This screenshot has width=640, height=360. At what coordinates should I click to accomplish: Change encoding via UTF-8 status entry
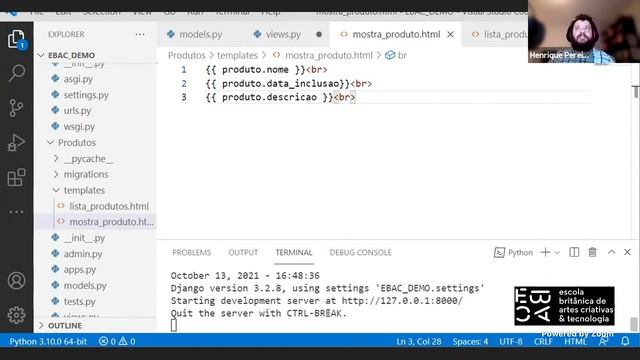pos(511,341)
